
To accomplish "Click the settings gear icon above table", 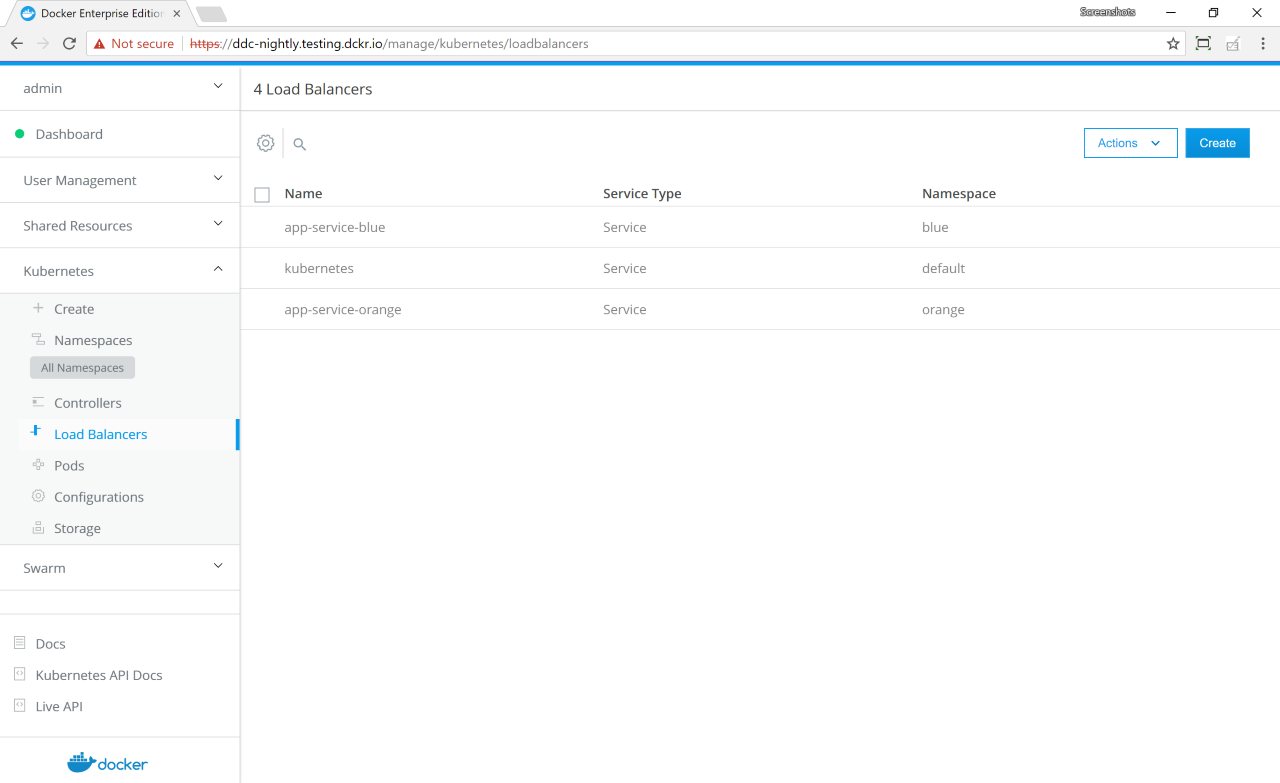I will (x=265, y=143).
